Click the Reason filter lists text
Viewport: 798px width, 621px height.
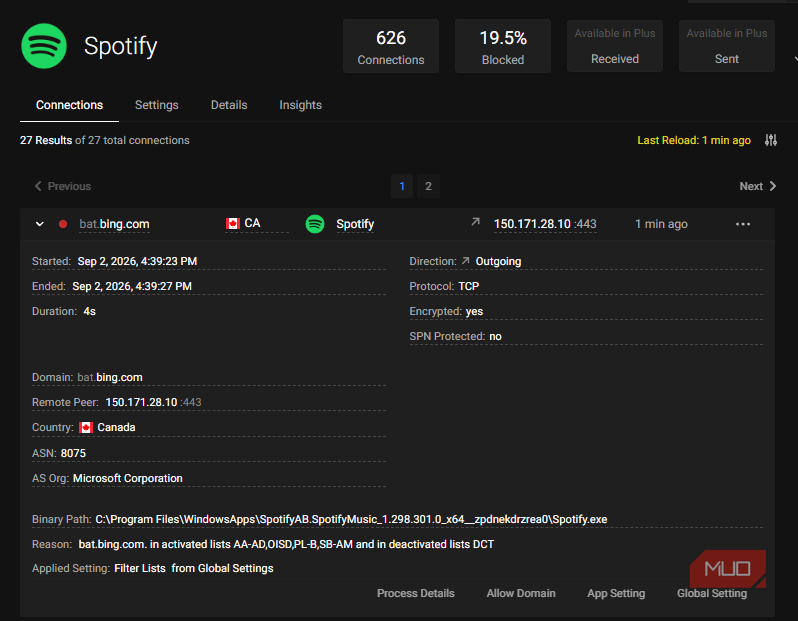click(286, 544)
